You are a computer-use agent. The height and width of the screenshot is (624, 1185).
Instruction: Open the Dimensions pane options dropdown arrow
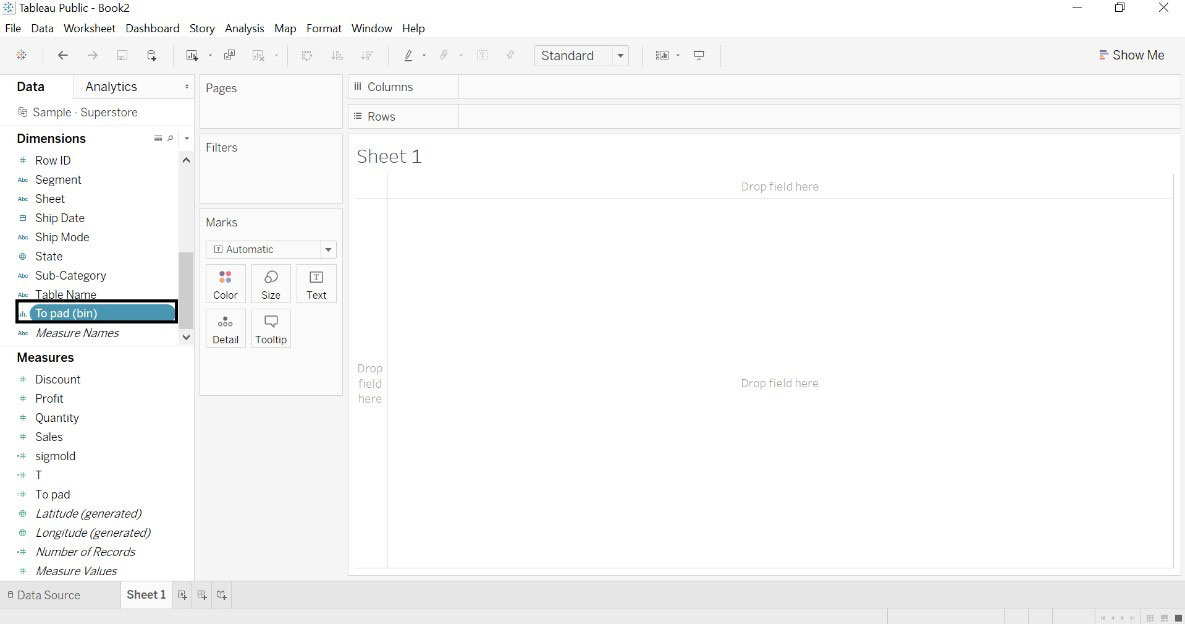click(187, 138)
